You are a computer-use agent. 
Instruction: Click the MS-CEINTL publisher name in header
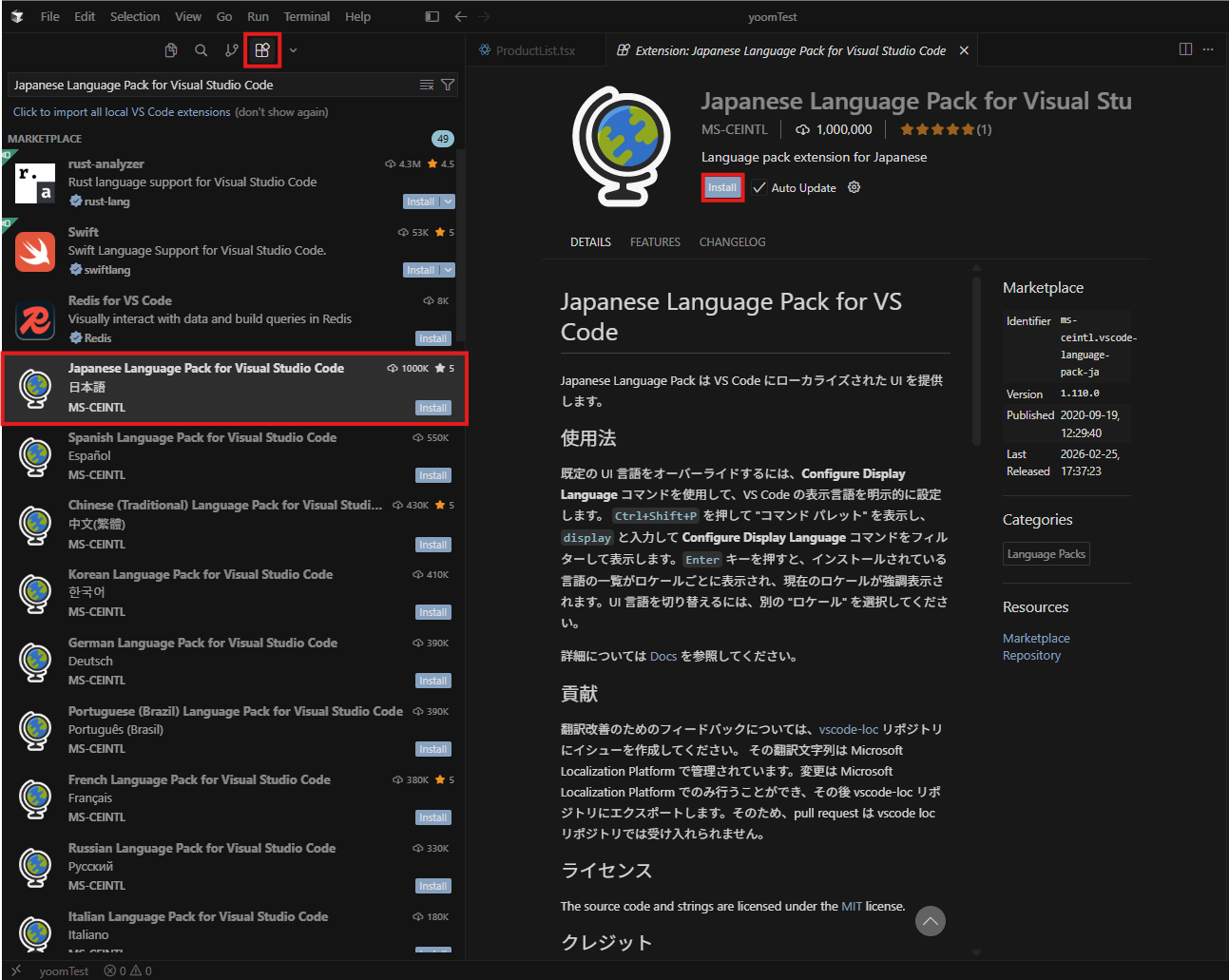click(735, 129)
